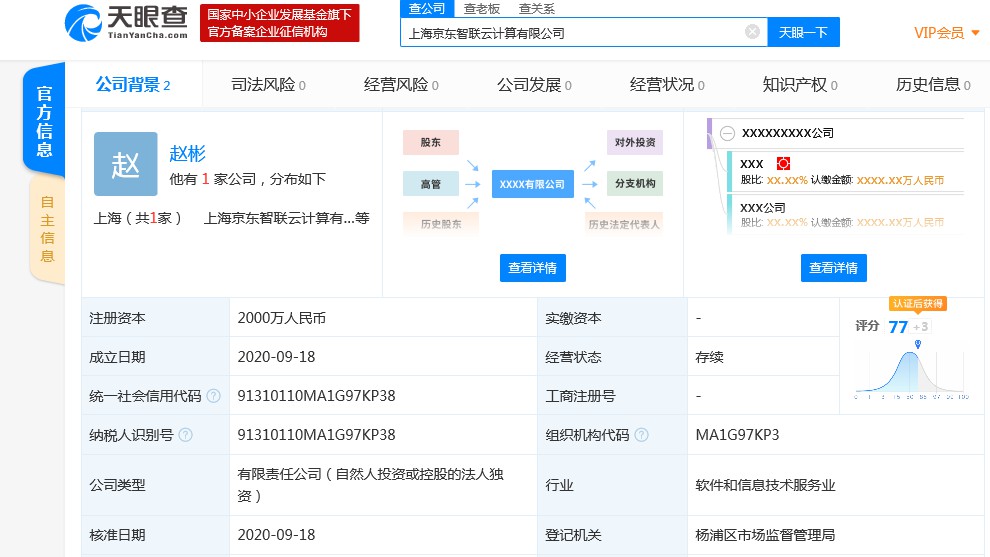This screenshot has width=990, height=557.
Task: Click the 赵 avatar tile
Action: click(126, 164)
